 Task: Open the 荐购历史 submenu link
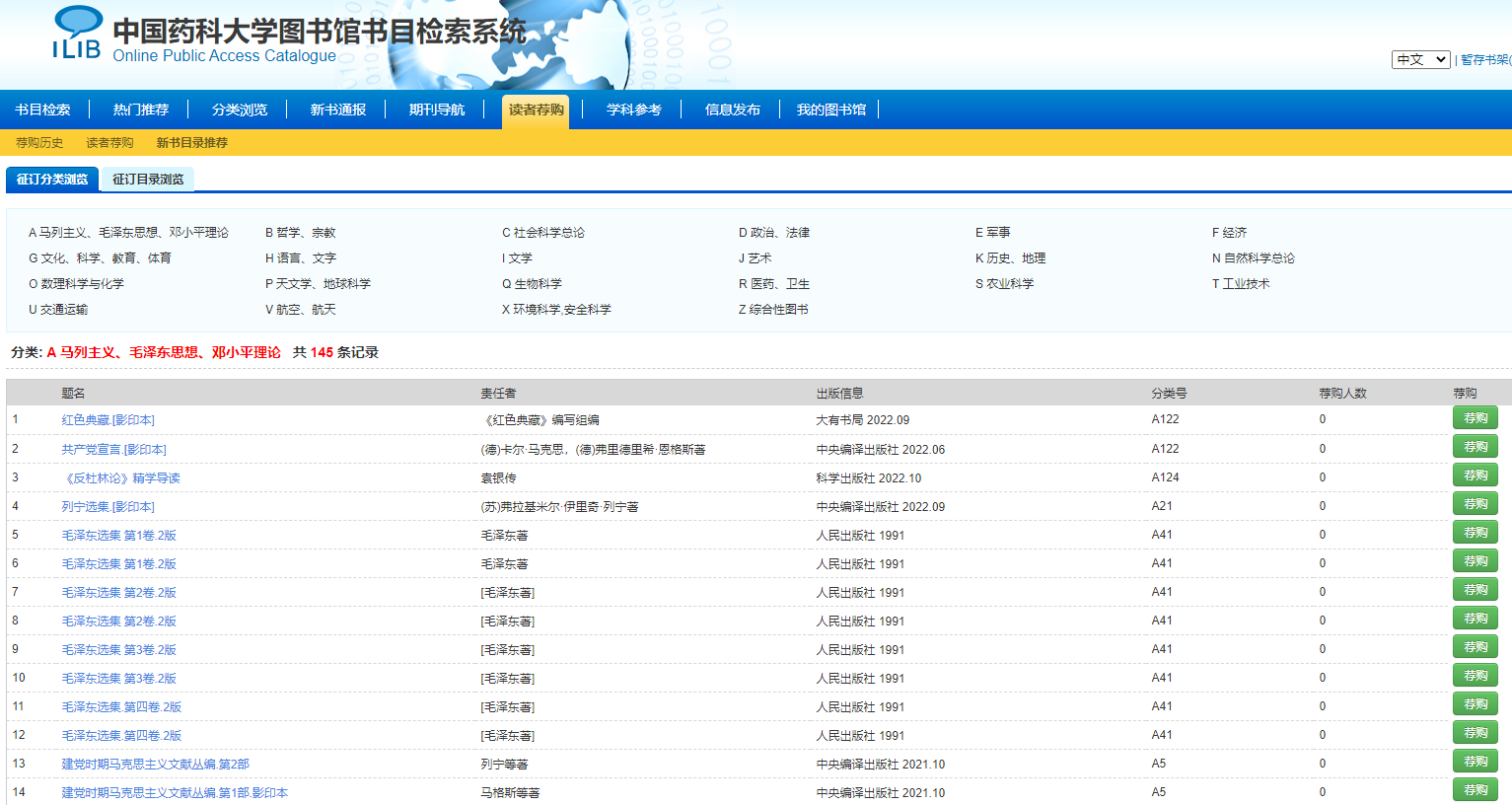click(x=39, y=143)
